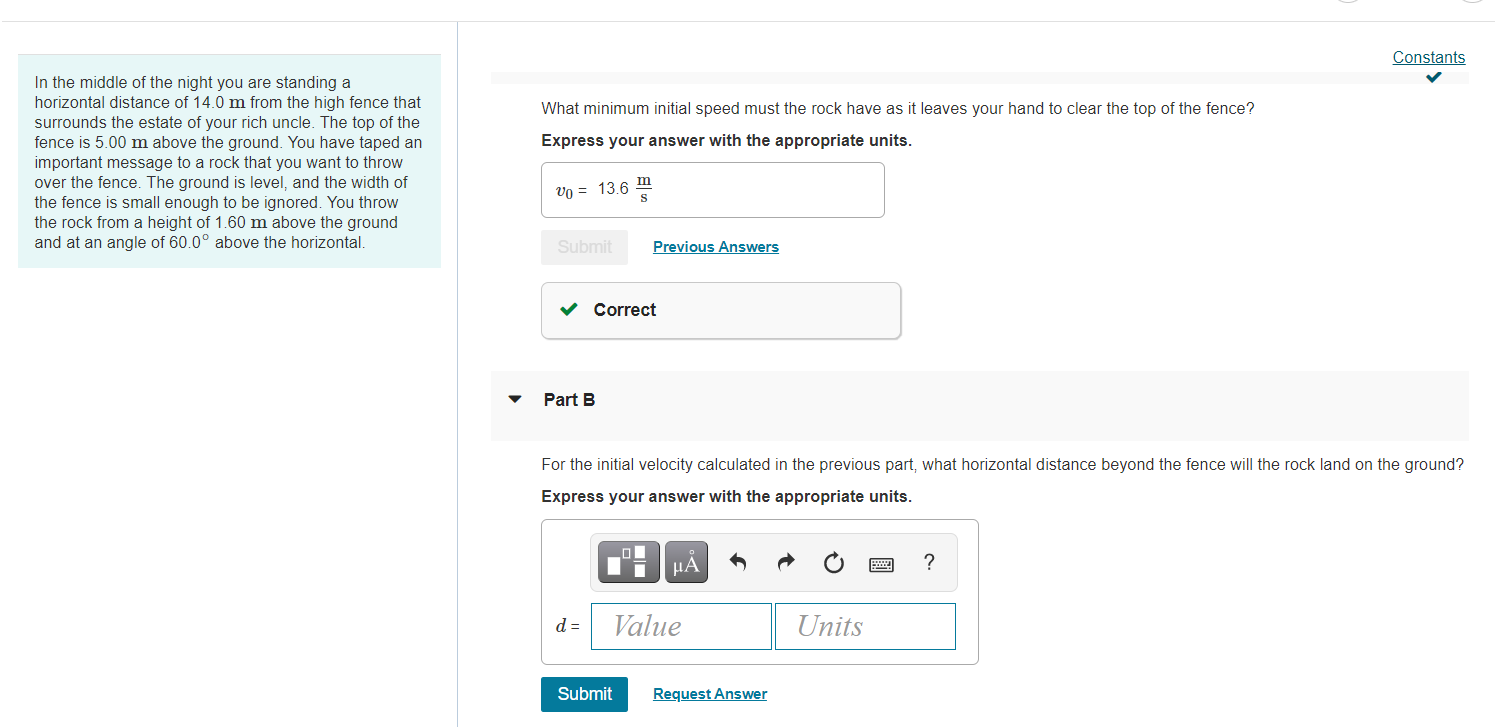Viewport: 1495px width, 727px height.
Task: Click the teal completion checkmark below Constants
Action: (x=1433, y=77)
